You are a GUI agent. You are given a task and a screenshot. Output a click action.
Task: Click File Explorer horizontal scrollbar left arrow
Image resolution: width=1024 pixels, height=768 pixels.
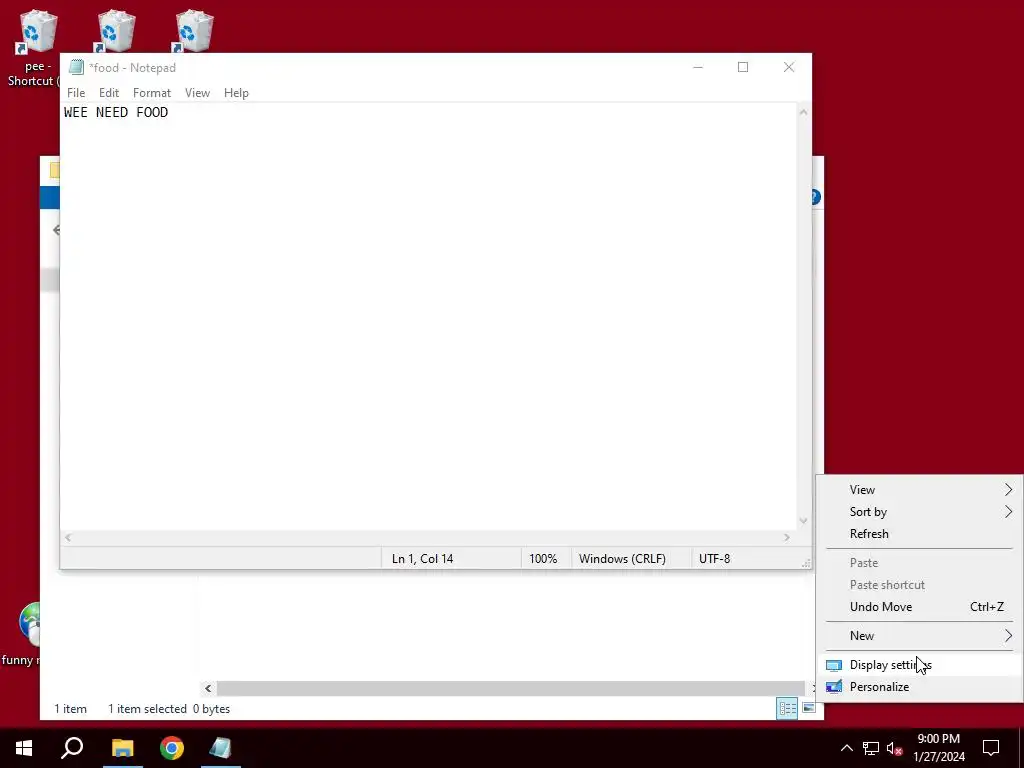tap(208, 688)
